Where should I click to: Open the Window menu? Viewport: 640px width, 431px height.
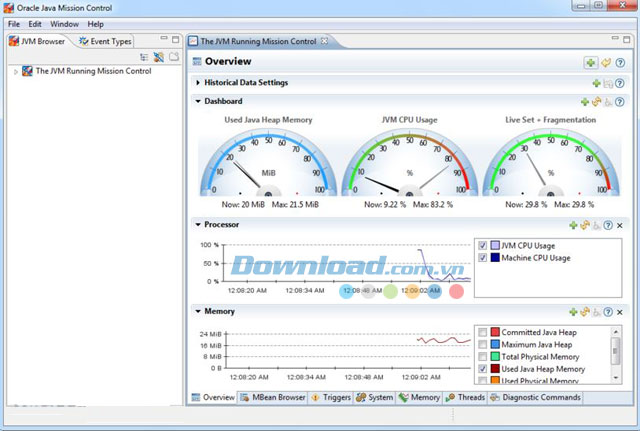pyautogui.click(x=64, y=23)
